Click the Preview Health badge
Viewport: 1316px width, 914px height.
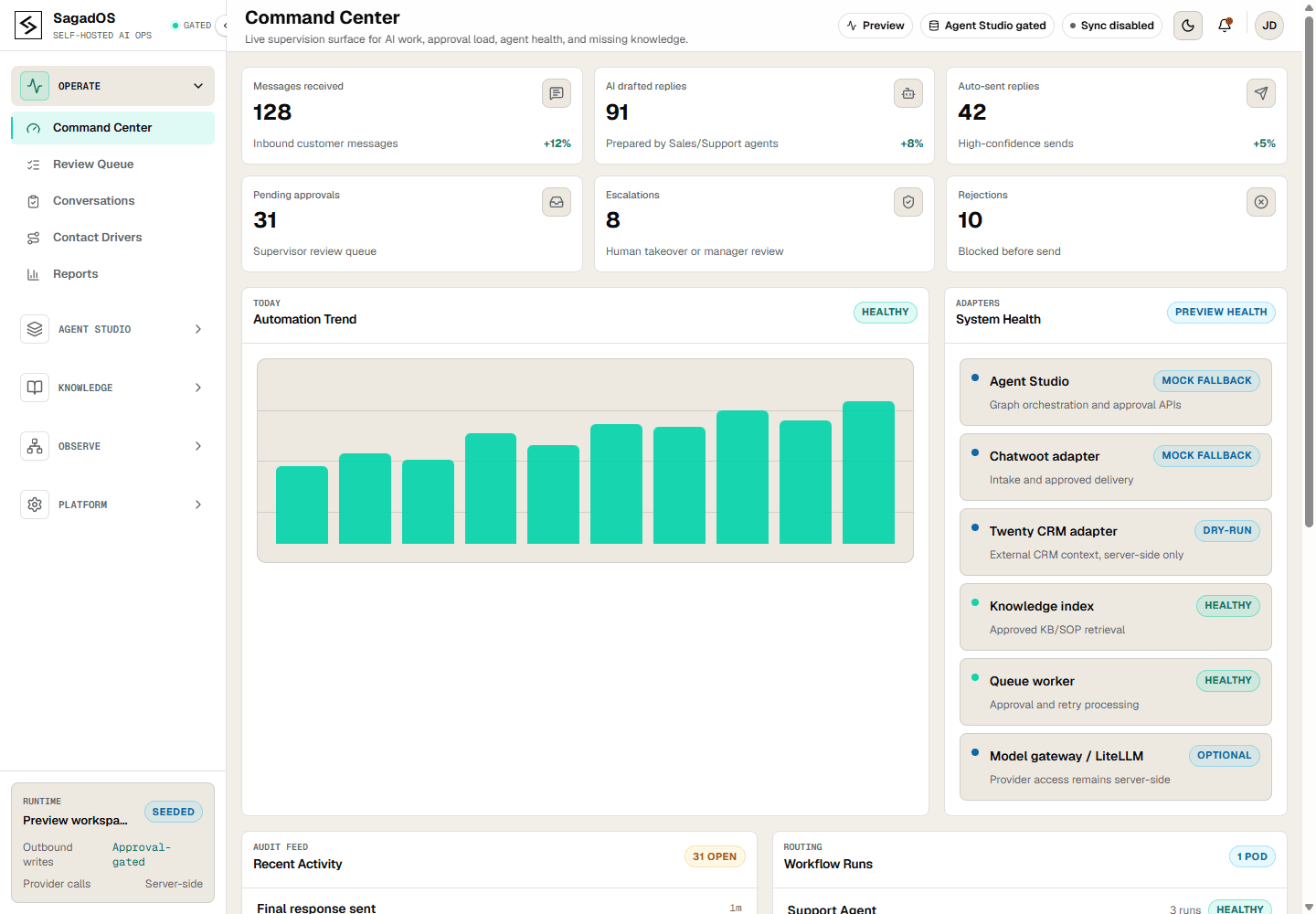[1221, 313]
